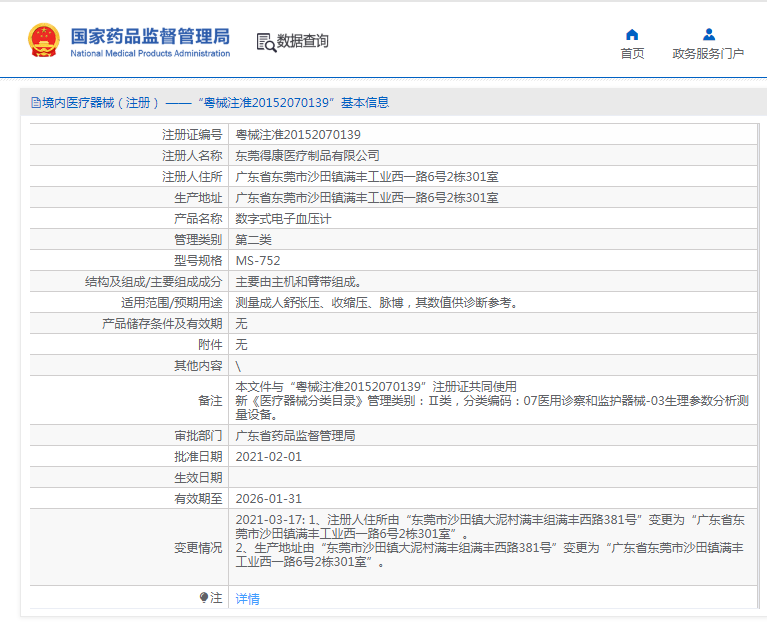Image resolution: width=767 pixels, height=628 pixels.
Task: Click the 结构及组成/主要组成成分 label
Action: [154, 282]
